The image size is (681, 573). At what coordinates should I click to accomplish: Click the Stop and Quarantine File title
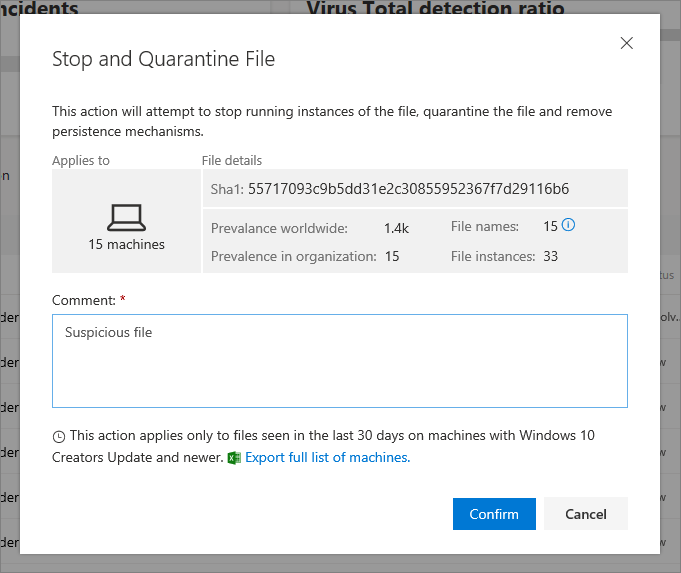163,59
